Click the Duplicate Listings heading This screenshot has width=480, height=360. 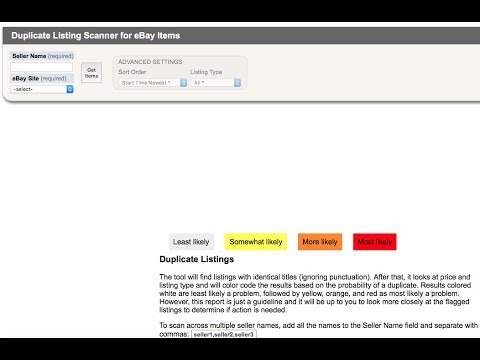point(197,259)
